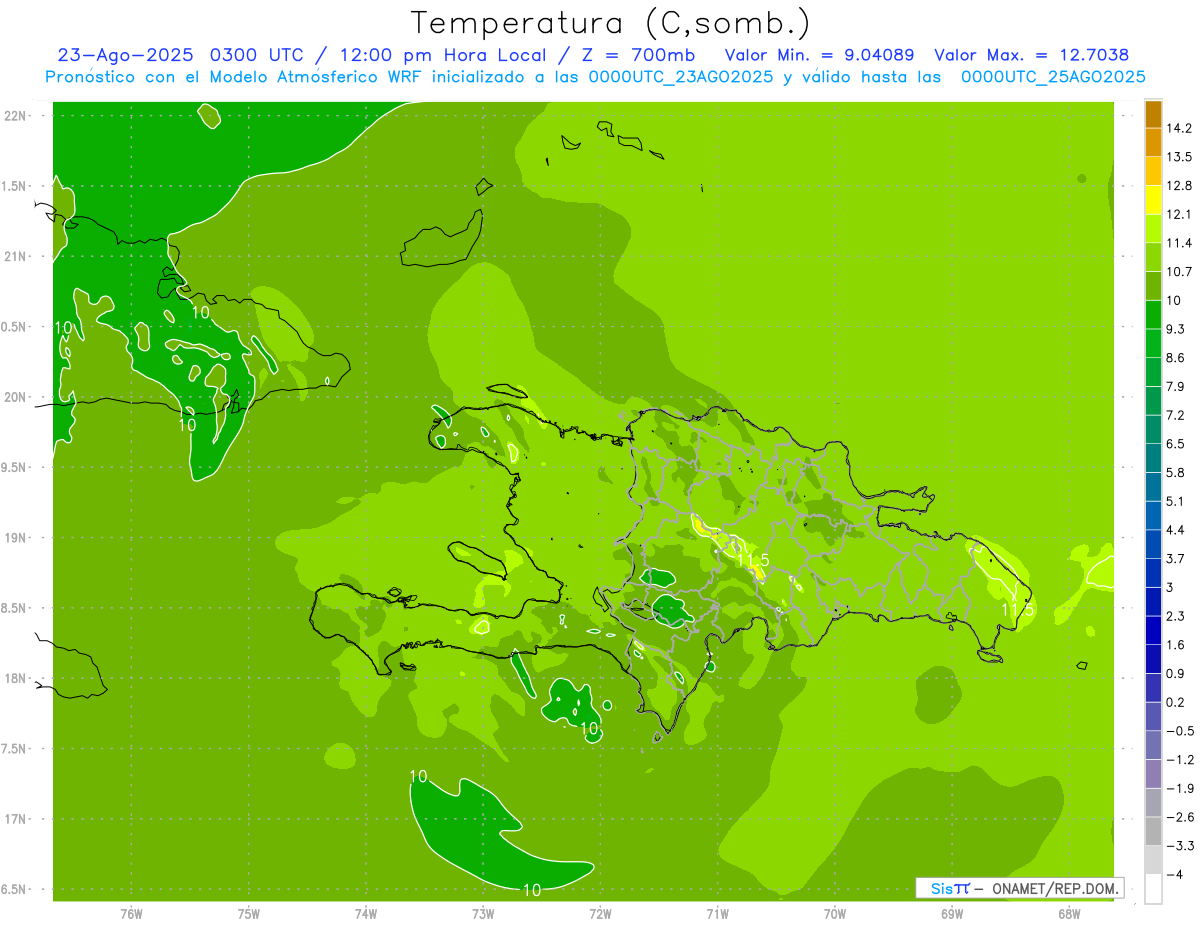Click the "9.3" color scale label

pos(1176,329)
